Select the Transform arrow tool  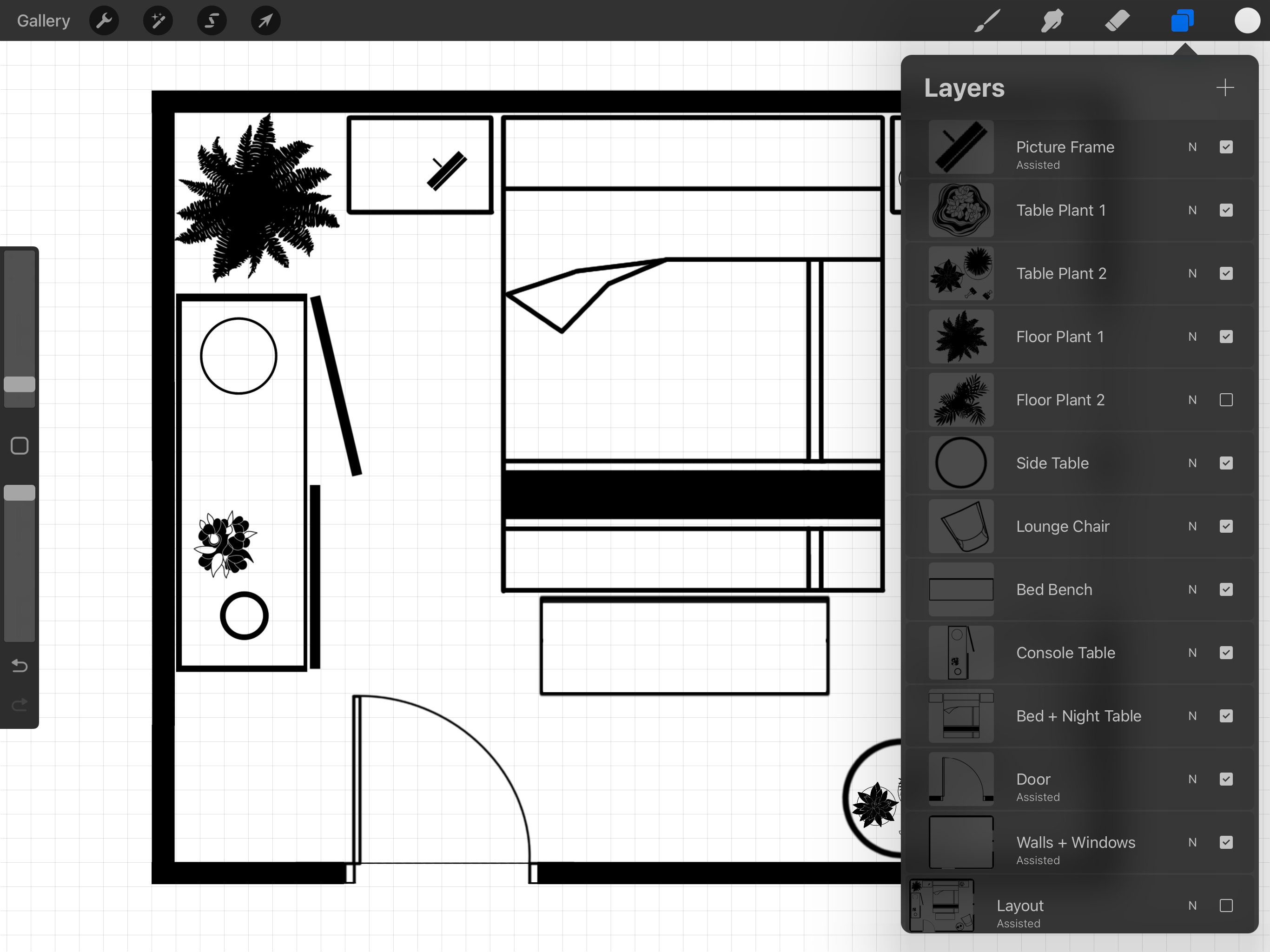[x=265, y=20]
